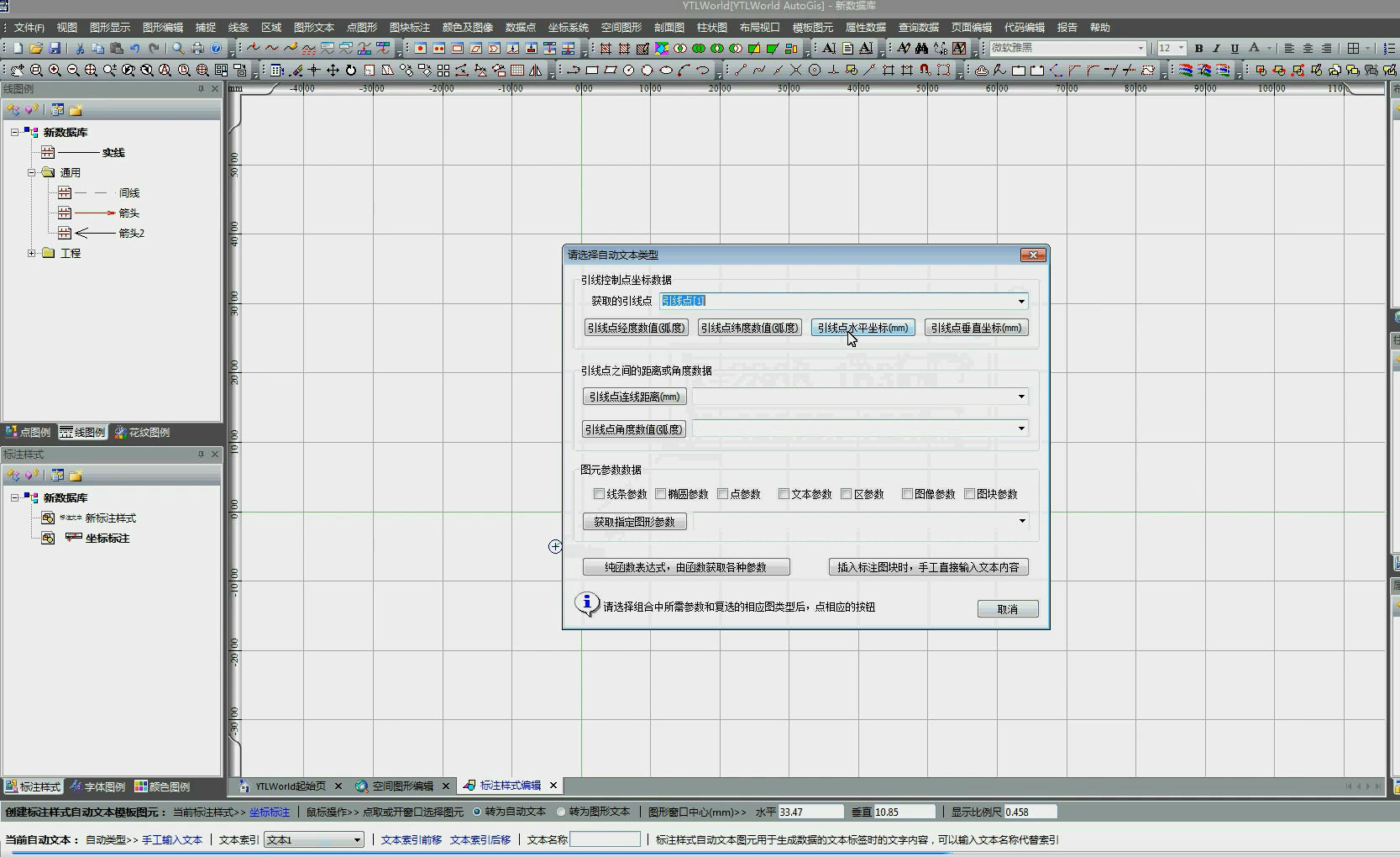Open the 文件(F) menu
This screenshot has height=857, width=1400.
pyautogui.click(x=29, y=28)
